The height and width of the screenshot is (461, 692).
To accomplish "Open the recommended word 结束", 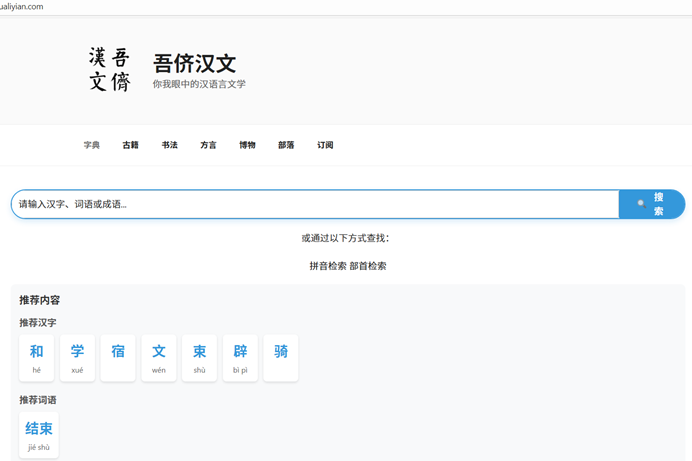I will (x=39, y=435).
